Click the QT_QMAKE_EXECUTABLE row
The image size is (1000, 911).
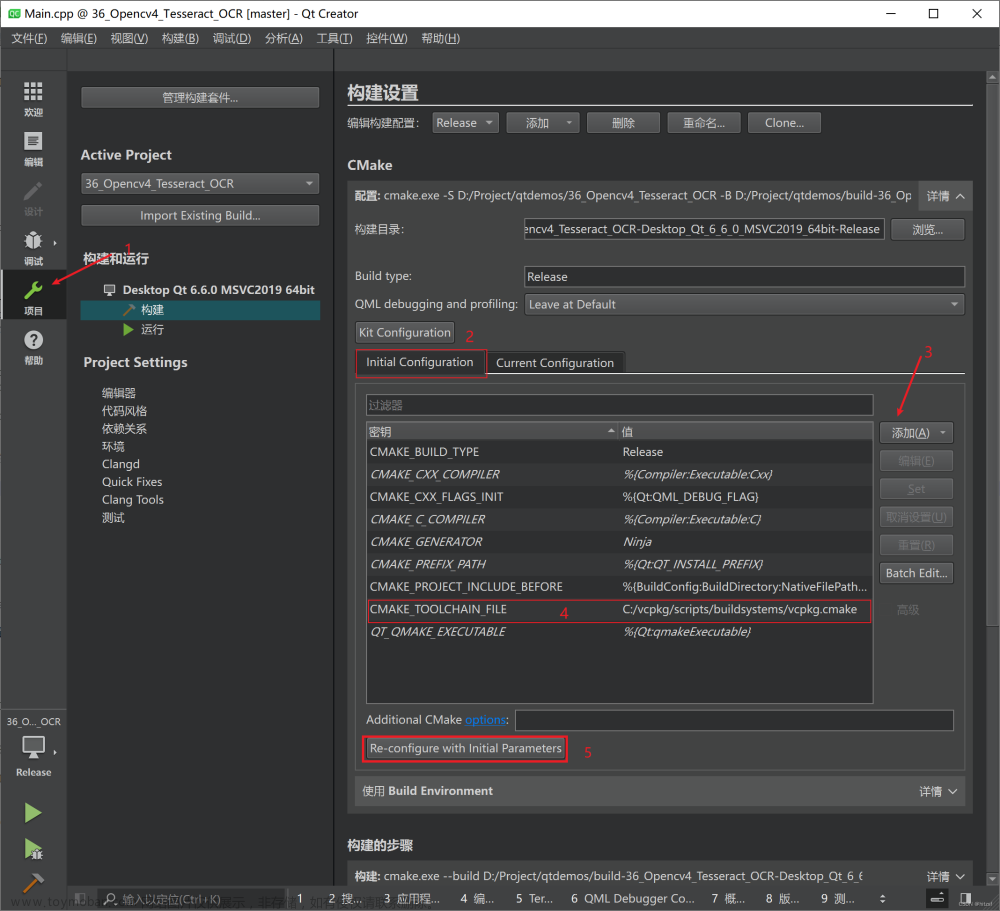pos(619,632)
